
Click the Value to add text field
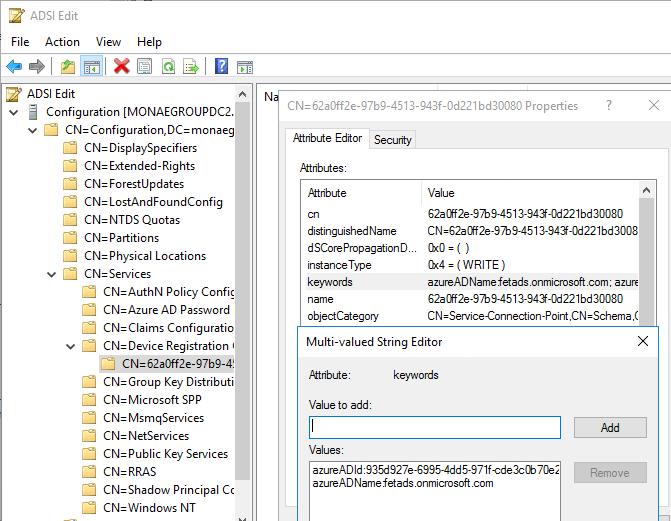pyautogui.click(x=435, y=427)
